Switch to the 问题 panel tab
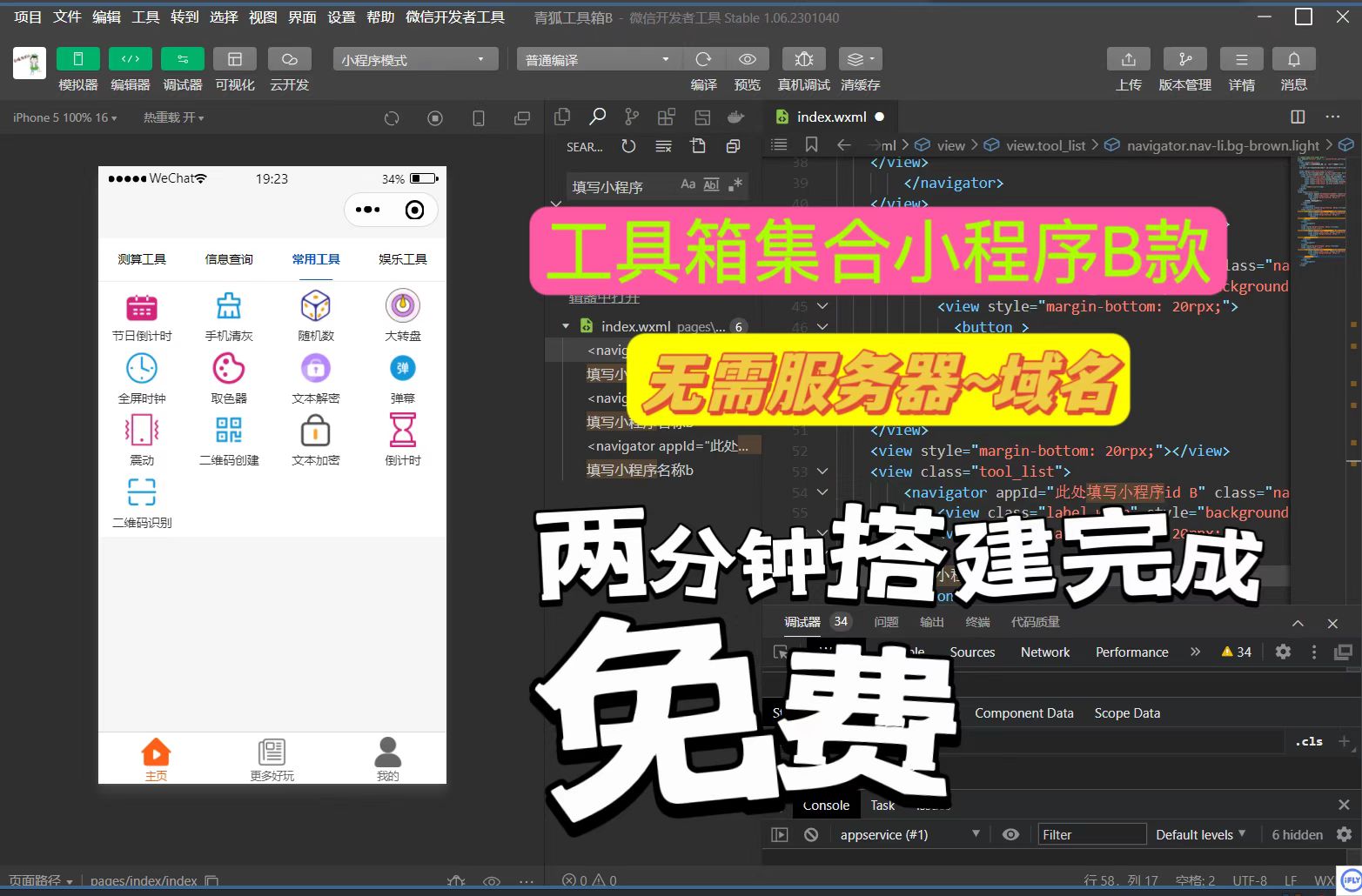 886,622
